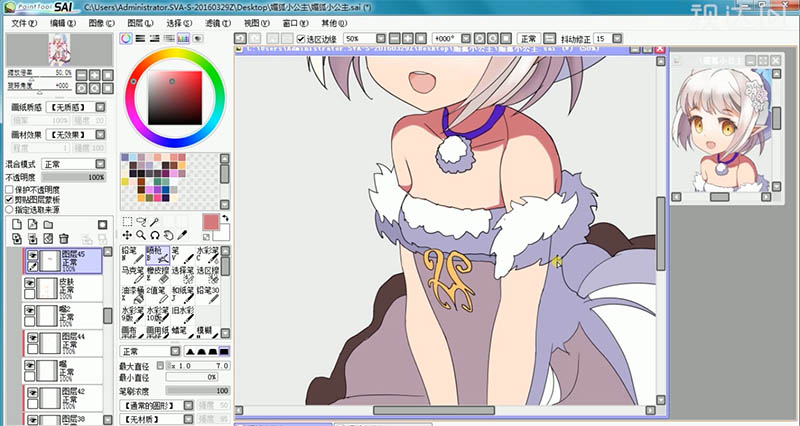Open the 图像 menu
The width and height of the screenshot is (800, 426).
click(x=102, y=23)
